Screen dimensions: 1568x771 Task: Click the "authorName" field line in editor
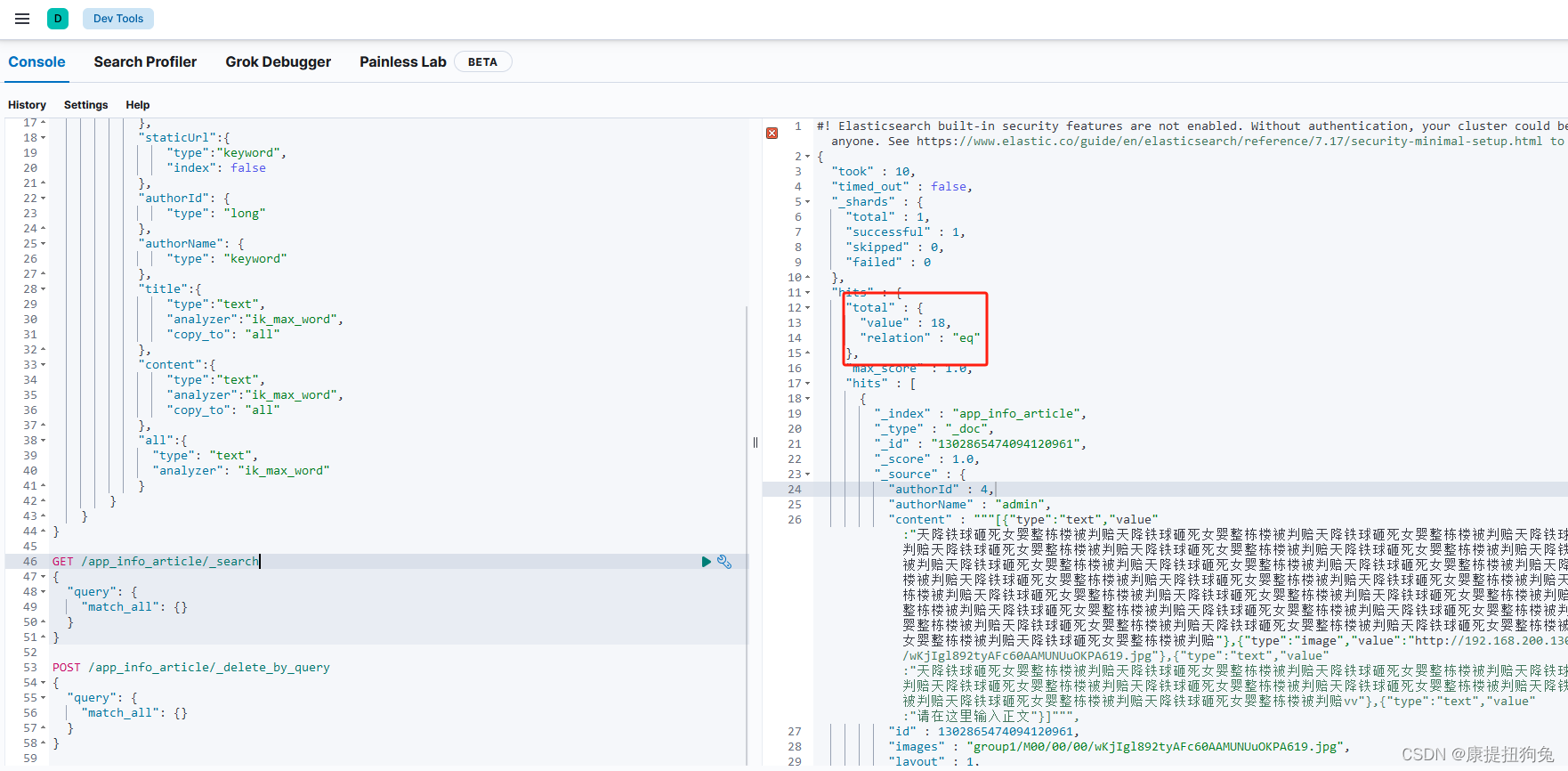point(191,244)
